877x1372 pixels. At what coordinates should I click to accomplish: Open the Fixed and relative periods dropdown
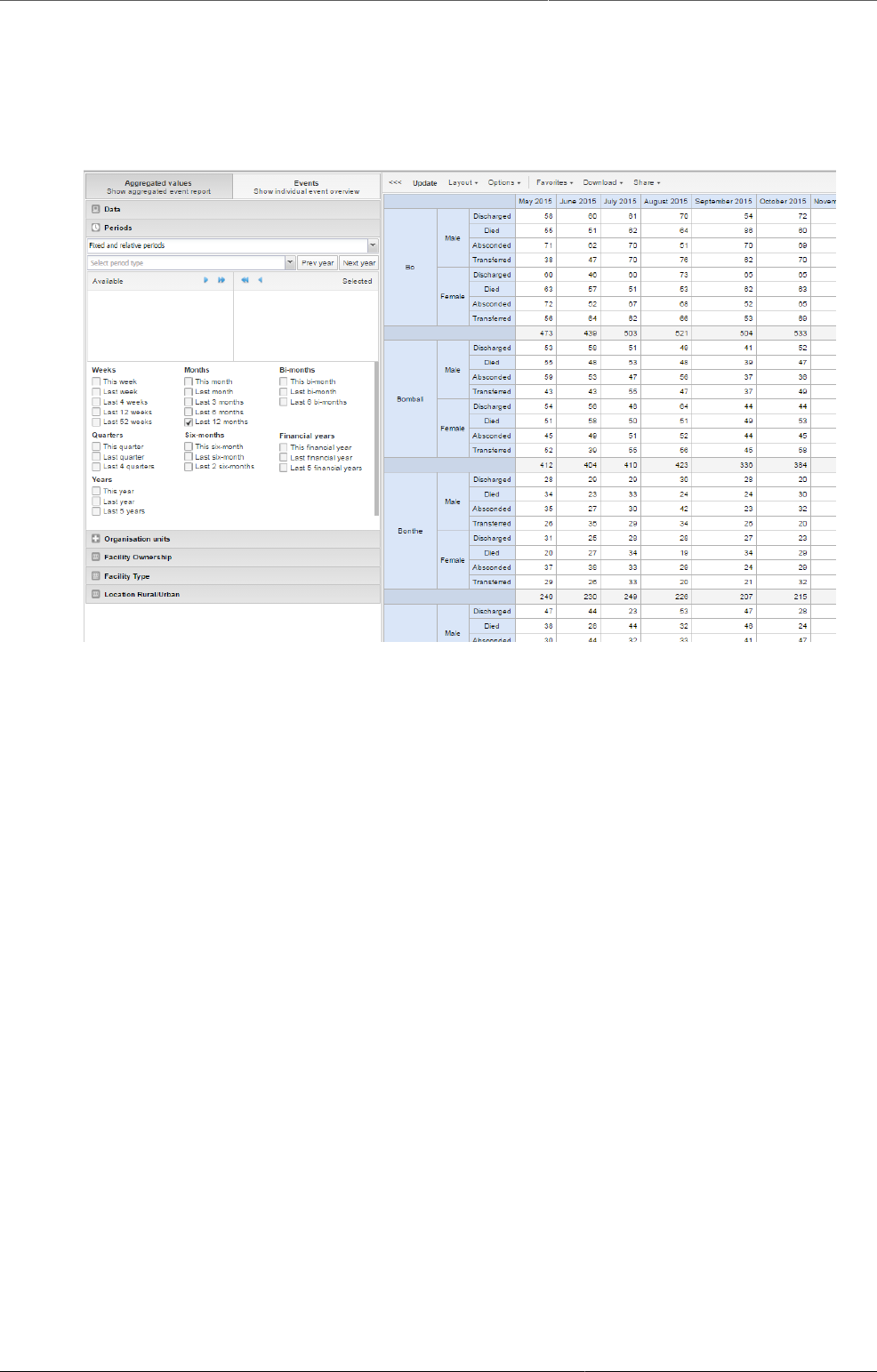pos(373,245)
